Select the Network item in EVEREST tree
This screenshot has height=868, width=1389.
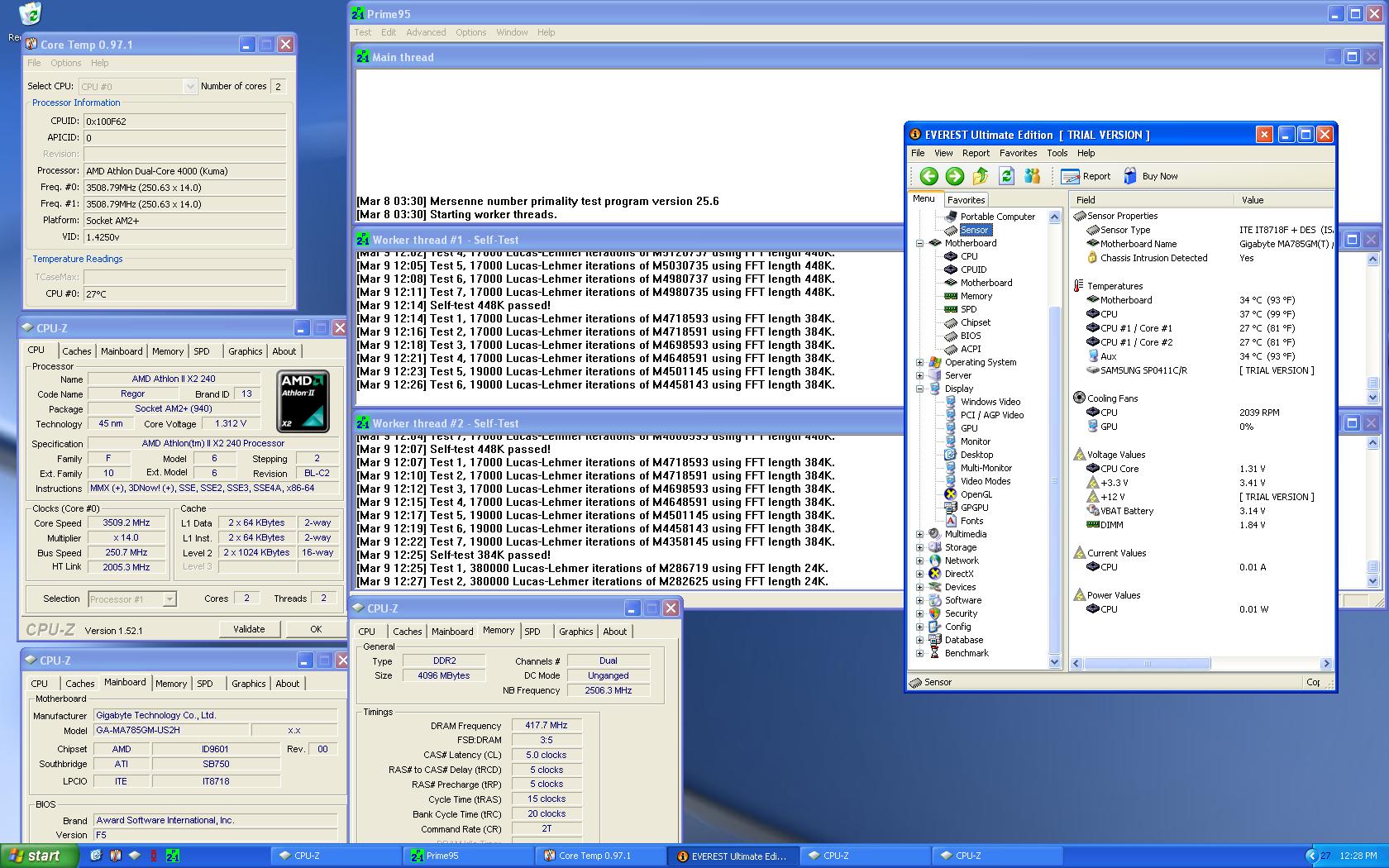[x=962, y=560]
